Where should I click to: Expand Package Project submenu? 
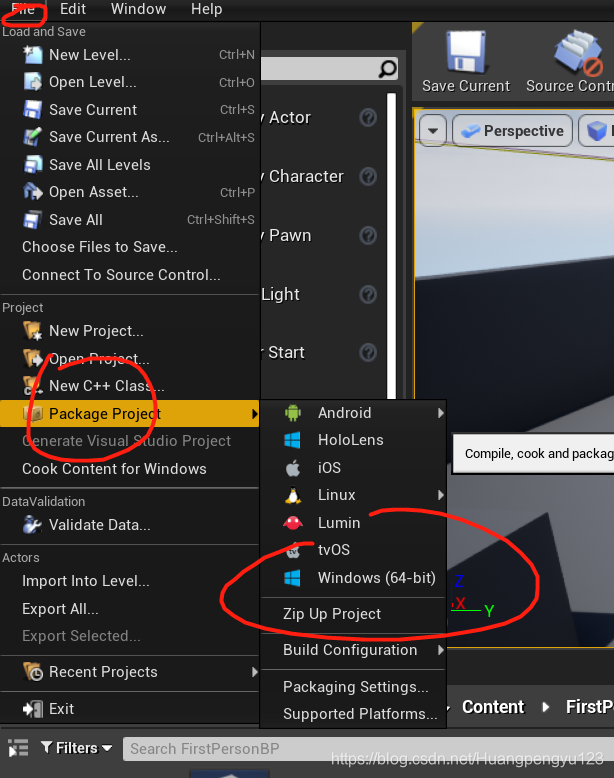point(254,413)
